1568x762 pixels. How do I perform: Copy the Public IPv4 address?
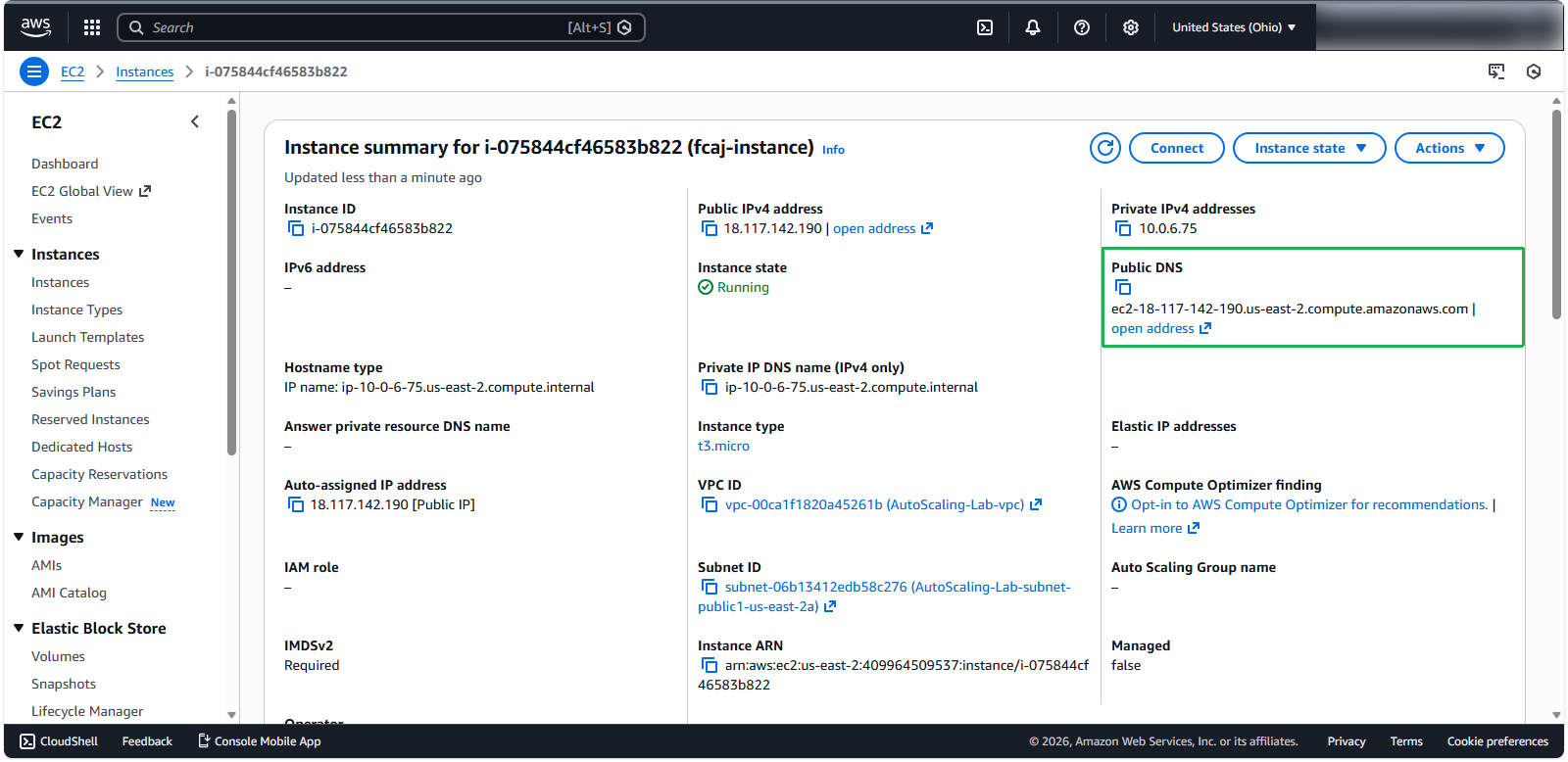pyautogui.click(x=710, y=228)
